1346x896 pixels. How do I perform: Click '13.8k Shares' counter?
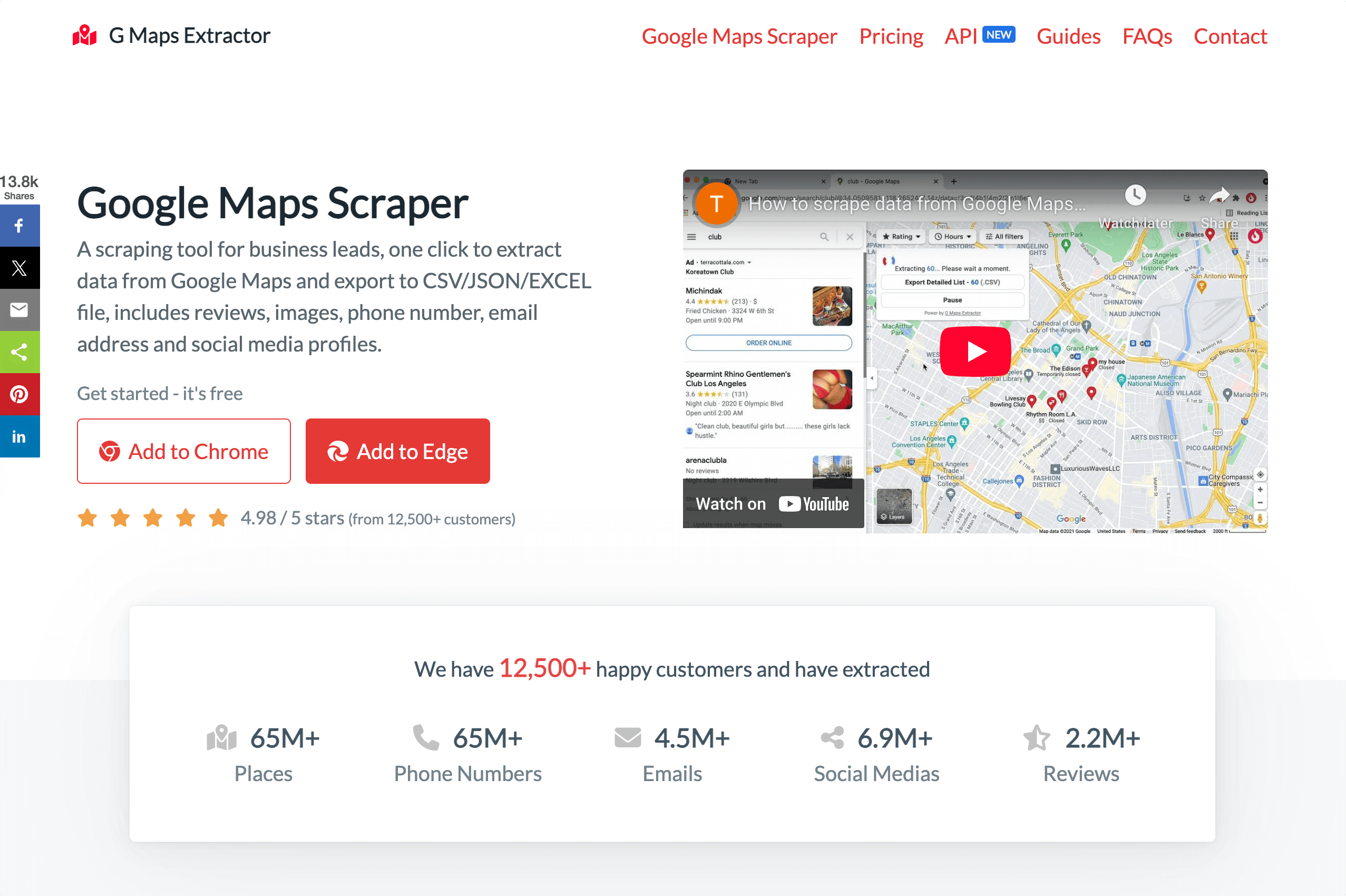pos(19,188)
